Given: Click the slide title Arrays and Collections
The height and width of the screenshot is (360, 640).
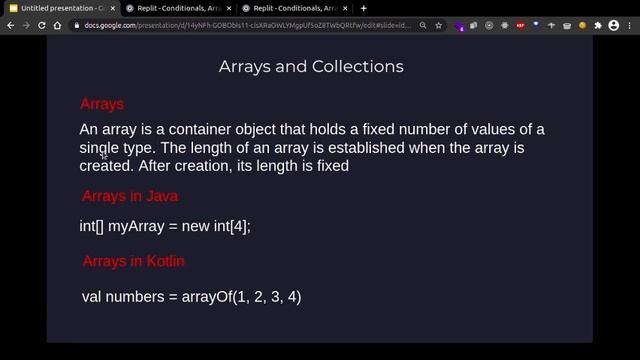Looking at the screenshot, I should coord(311,67).
